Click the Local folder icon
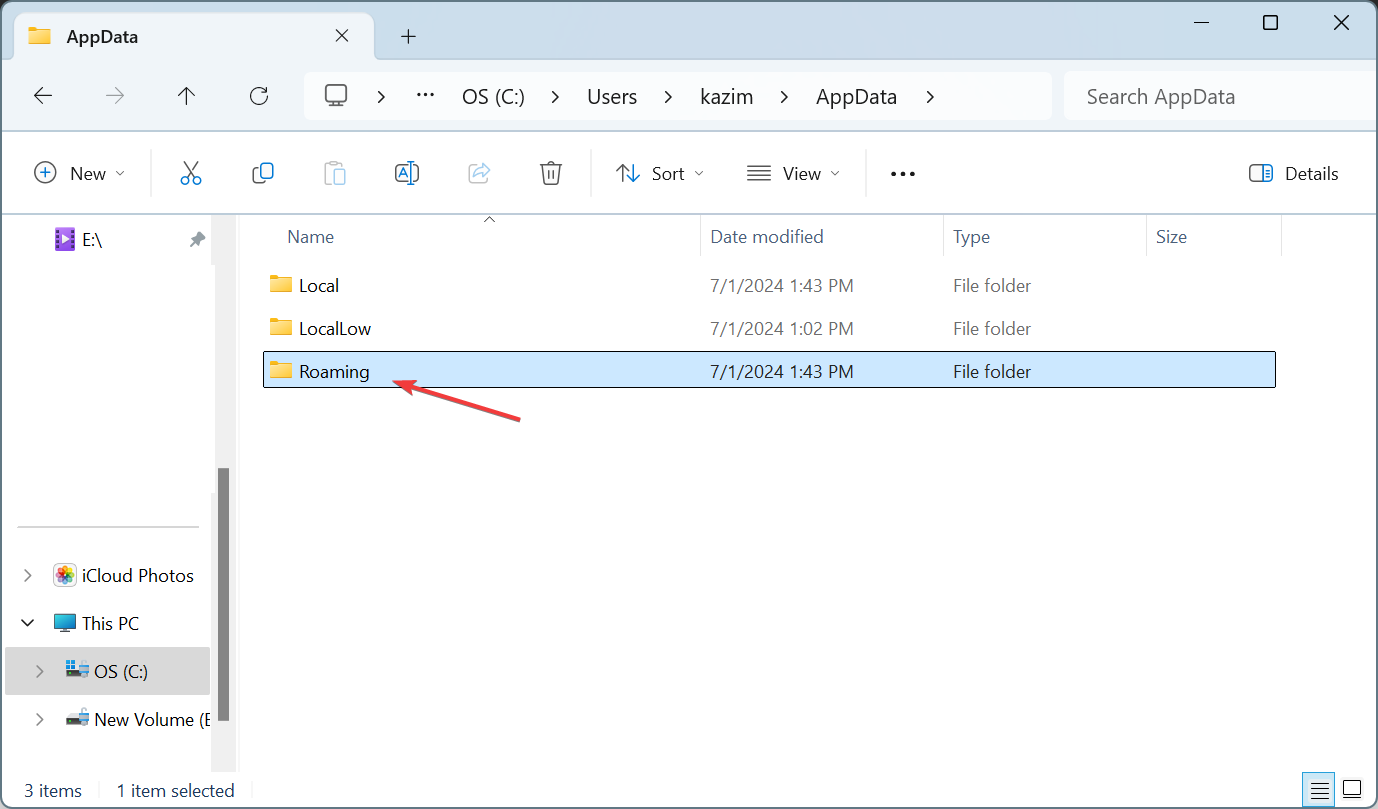This screenshot has height=809, width=1378. coord(281,284)
